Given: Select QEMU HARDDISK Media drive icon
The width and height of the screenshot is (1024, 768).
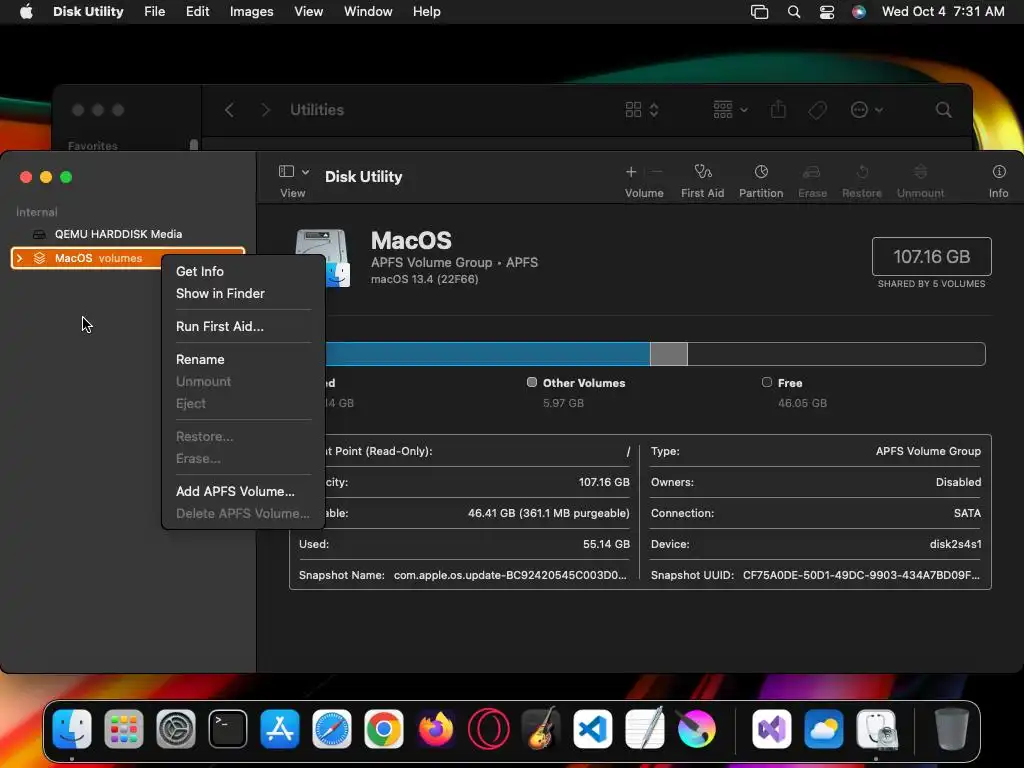Looking at the screenshot, I should pos(39,234).
